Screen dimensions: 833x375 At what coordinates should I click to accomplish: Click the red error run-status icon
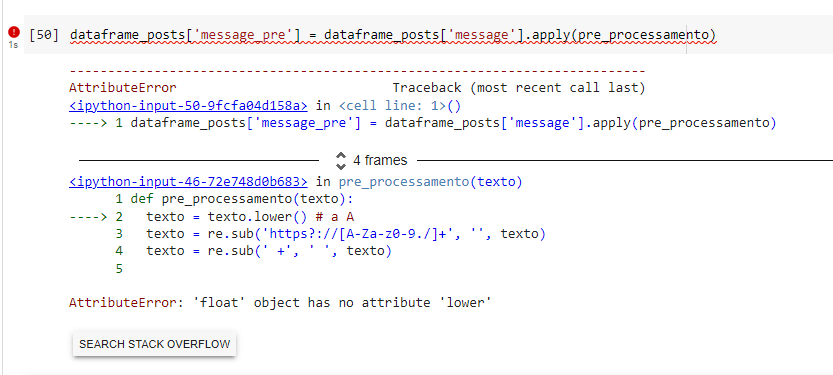(x=14, y=32)
